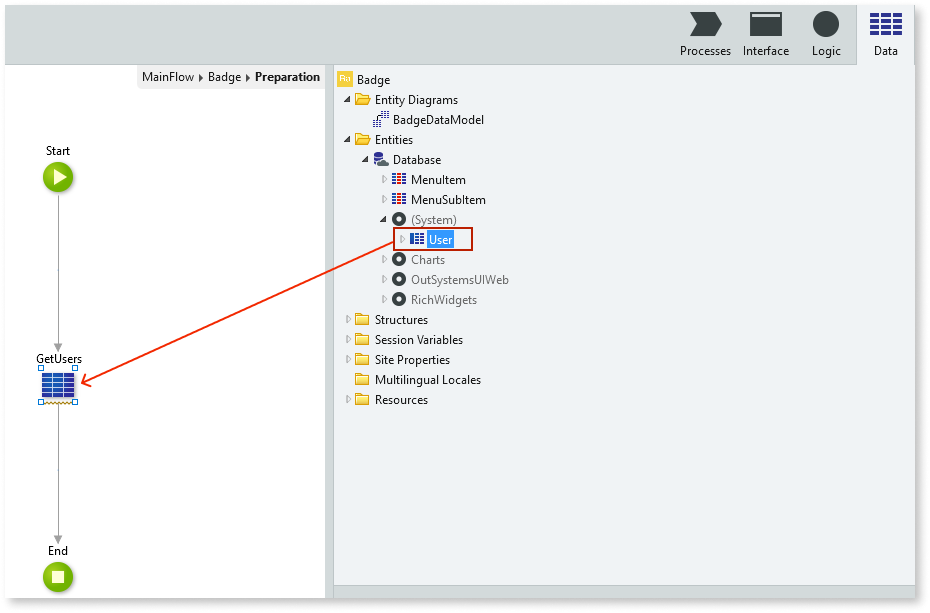Click the Data tab icon
Viewport: 930px width, 613px height.
click(885, 27)
